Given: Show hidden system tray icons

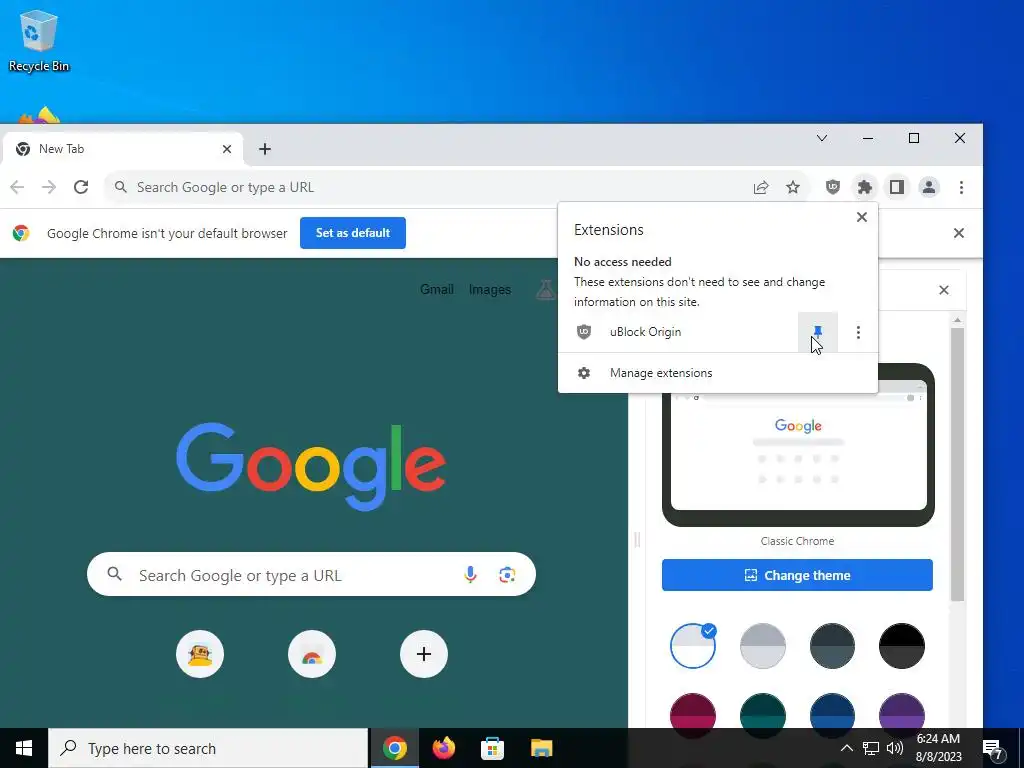Looking at the screenshot, I should pyautogui.click(x=846, y=748).
